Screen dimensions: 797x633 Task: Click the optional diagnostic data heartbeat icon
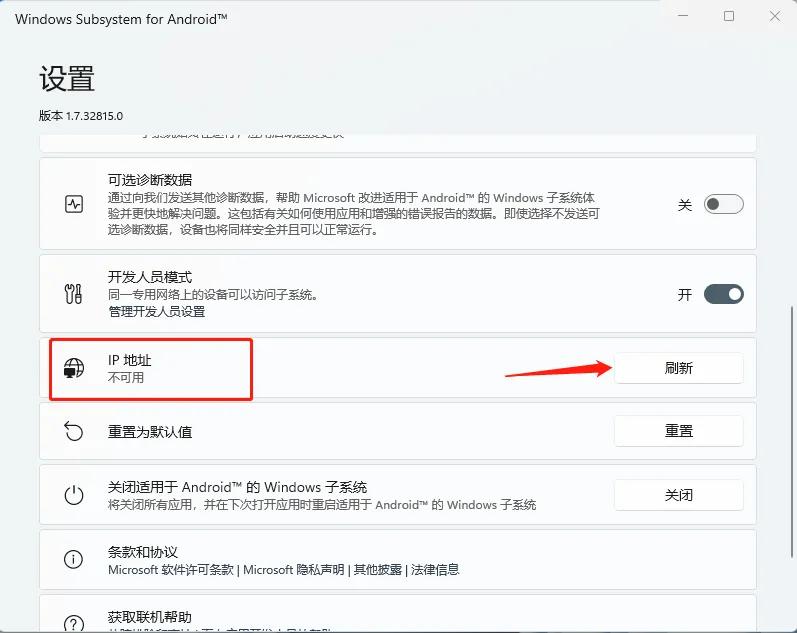pos(74,204)
